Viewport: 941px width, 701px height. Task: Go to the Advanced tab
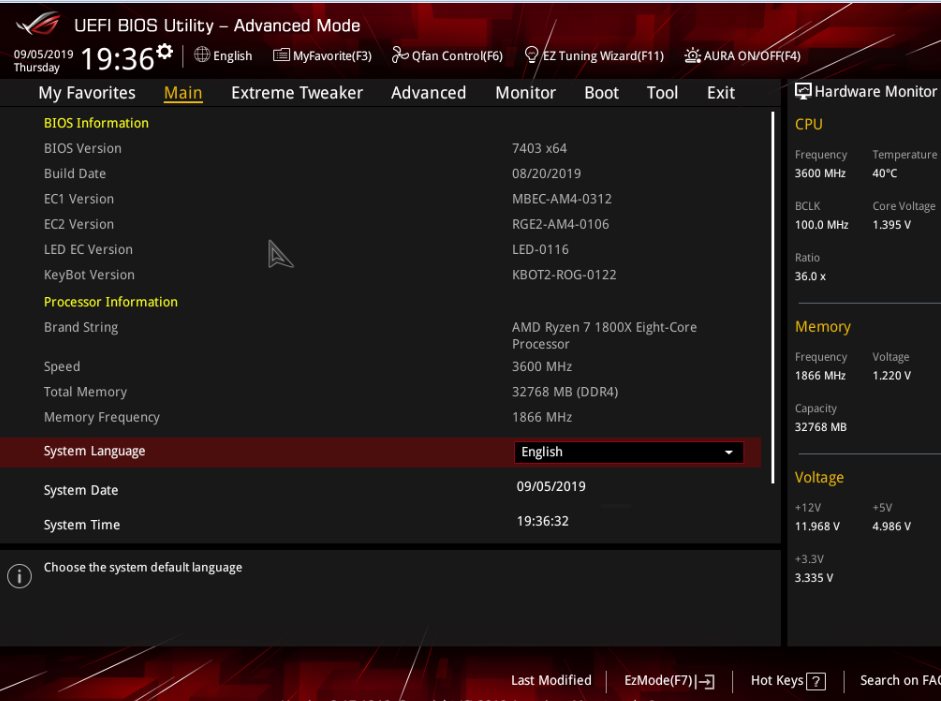coord(428,92)
